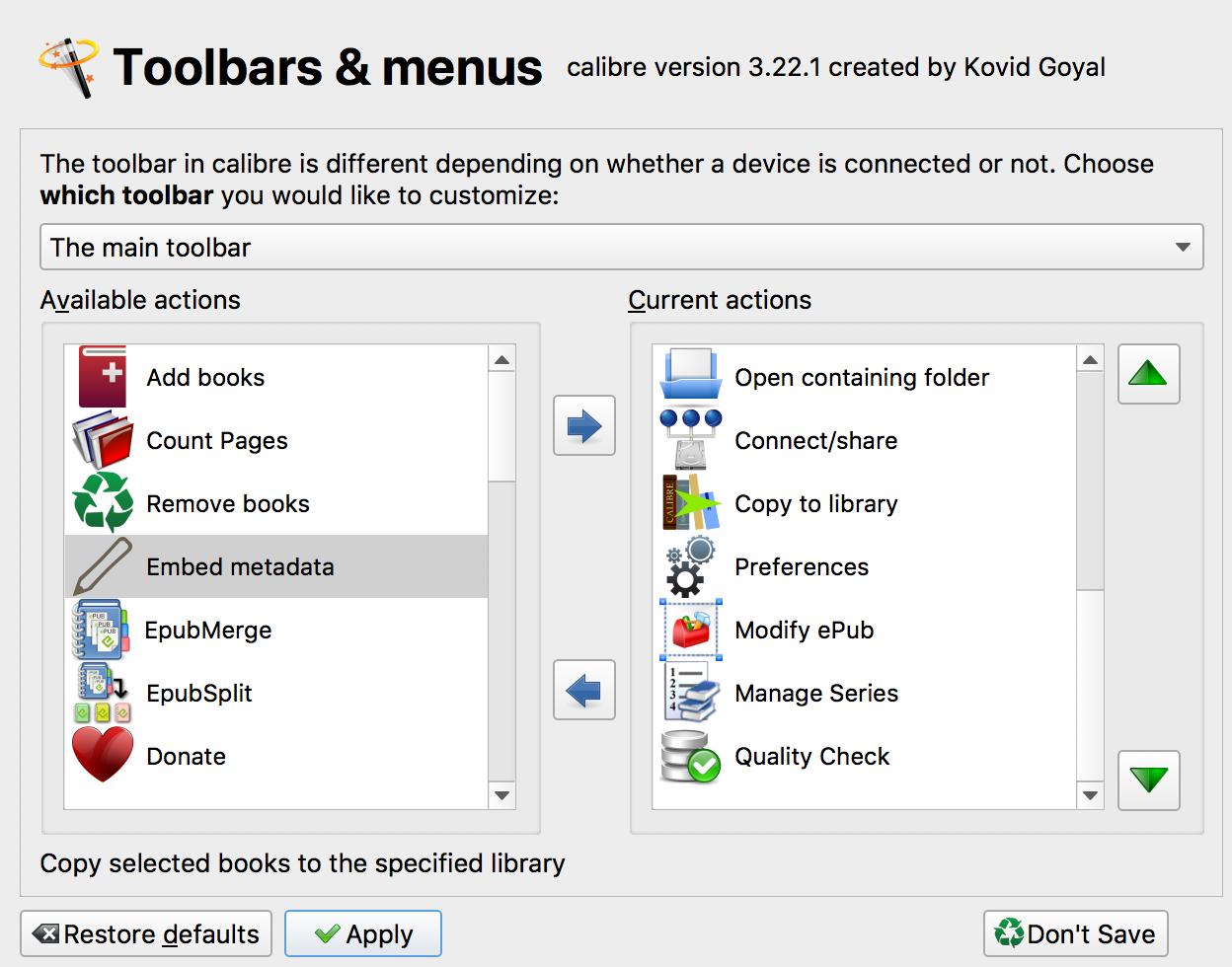The image size is (1232, 967).
Task: Select the Quality Check icon
Action: tap(691, 756)
